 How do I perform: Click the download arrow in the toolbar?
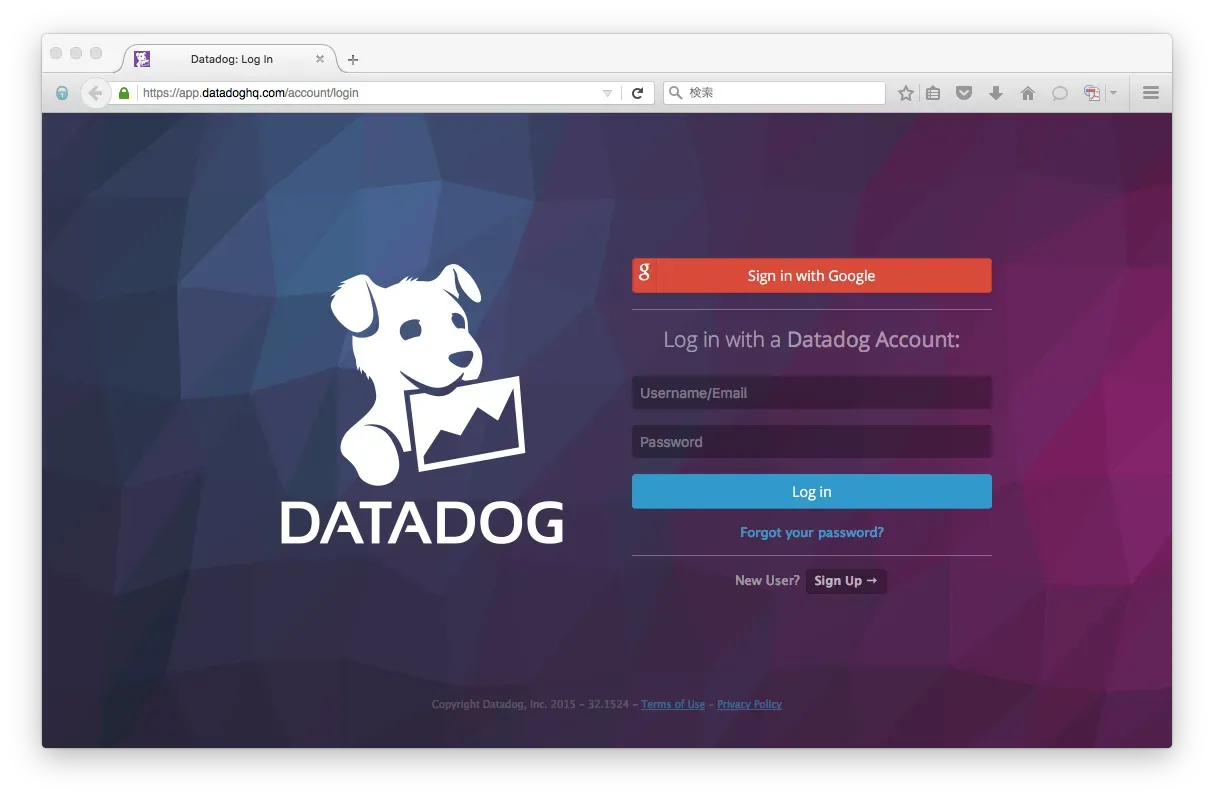point(996,92)
